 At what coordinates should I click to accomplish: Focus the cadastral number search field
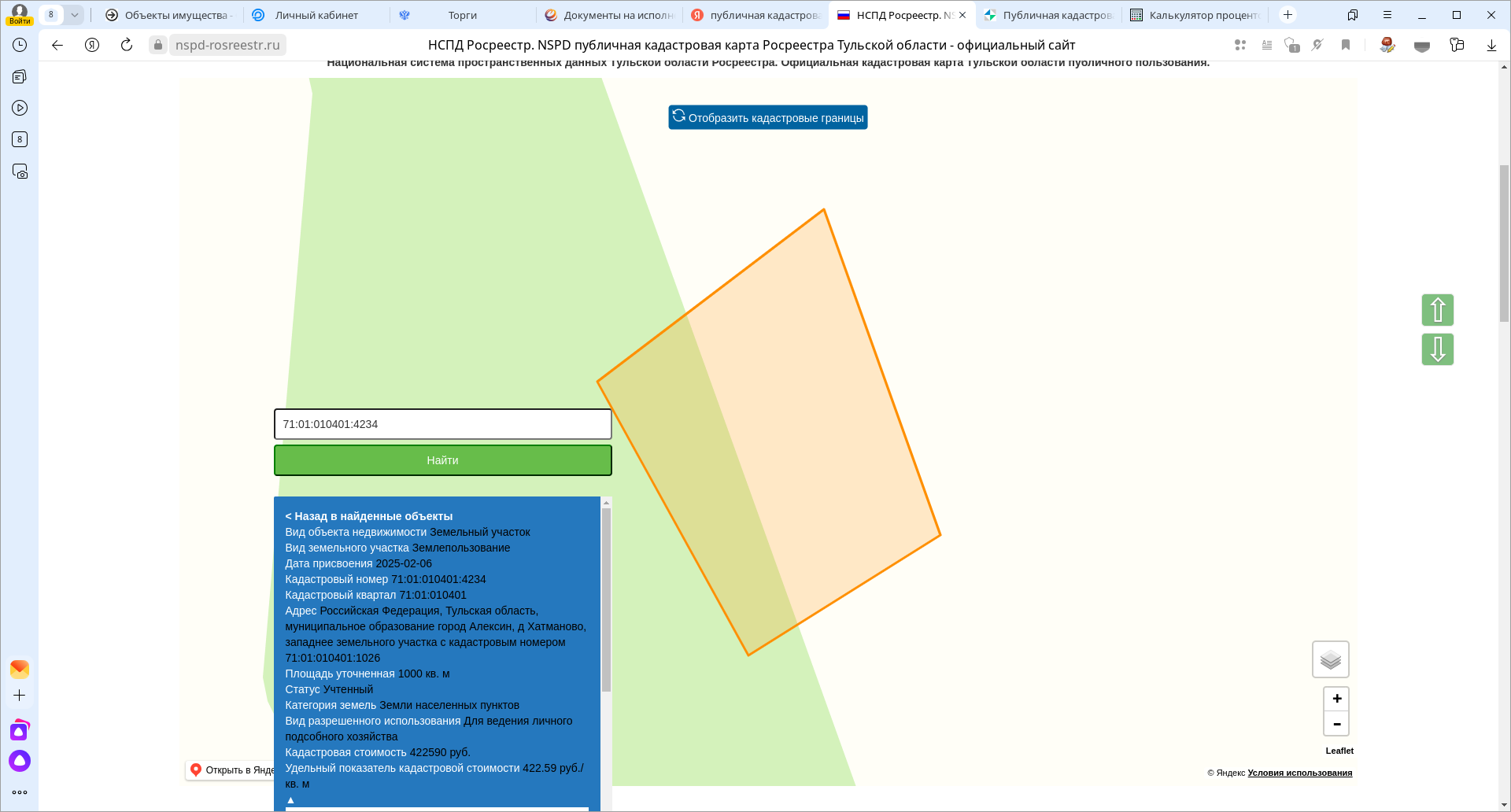coord(442,424)
